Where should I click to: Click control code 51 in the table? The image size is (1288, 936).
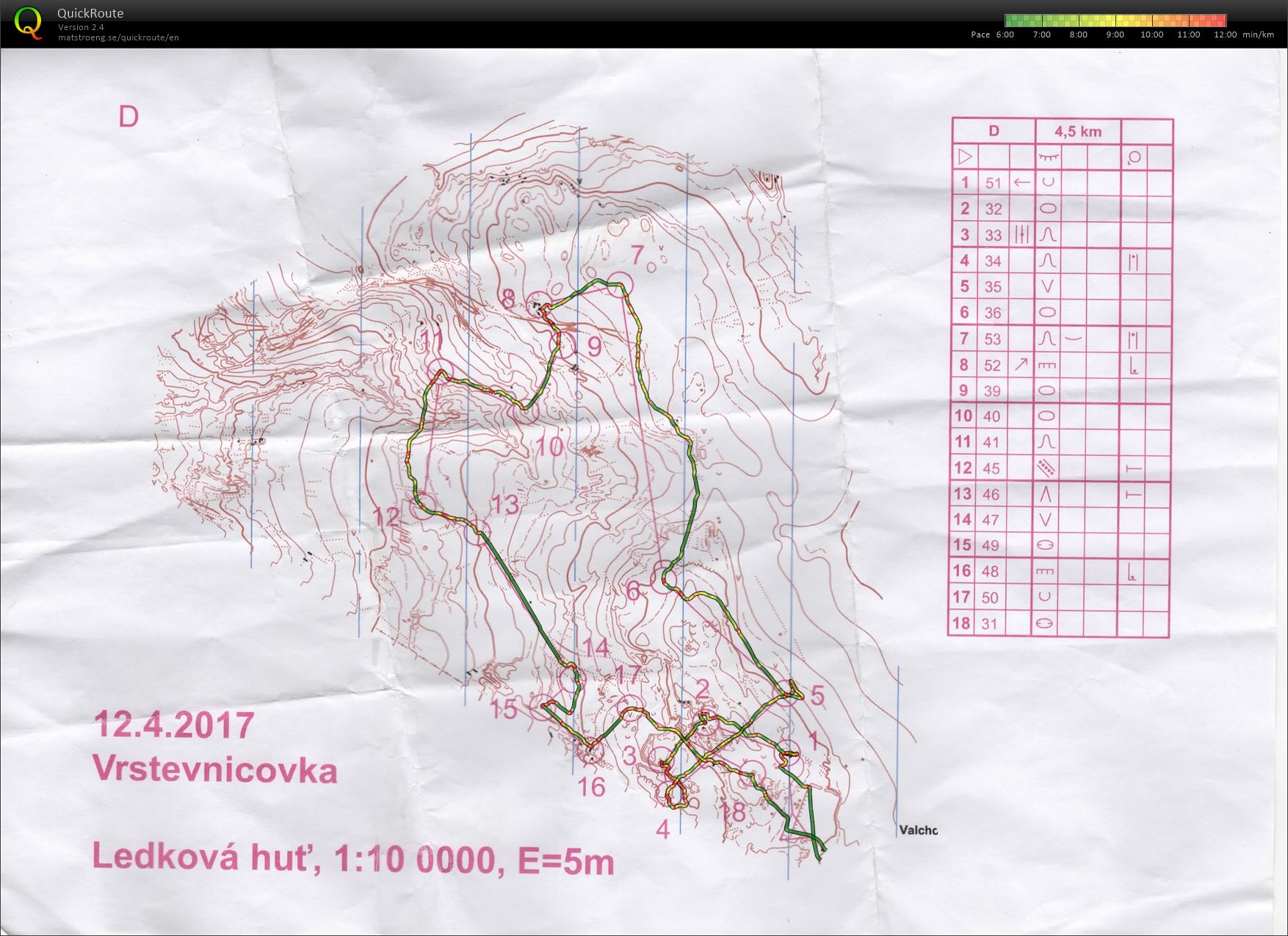[x=994, y=183]
